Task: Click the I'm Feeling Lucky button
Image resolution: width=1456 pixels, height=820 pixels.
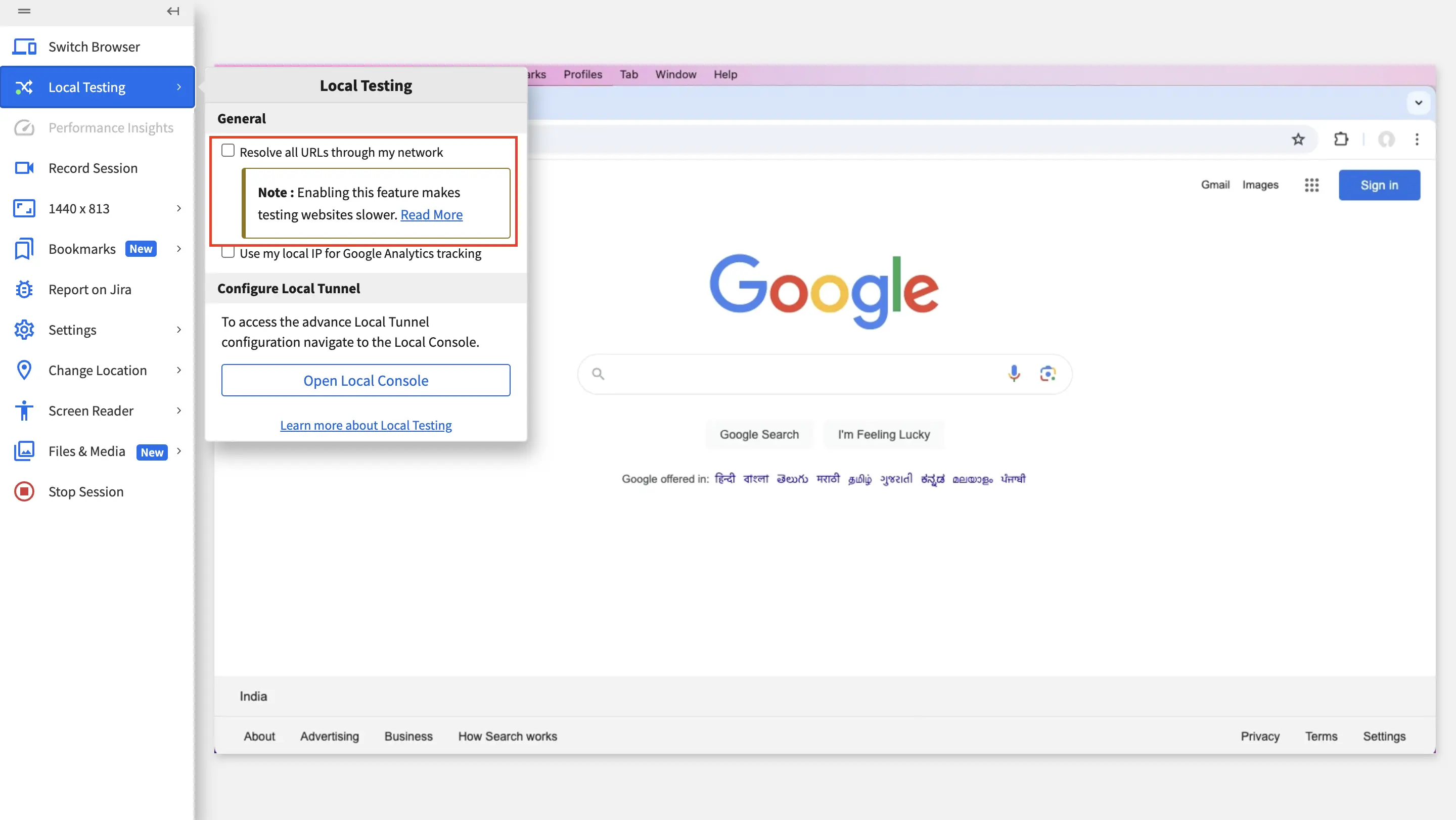Action: coord(883,435)
